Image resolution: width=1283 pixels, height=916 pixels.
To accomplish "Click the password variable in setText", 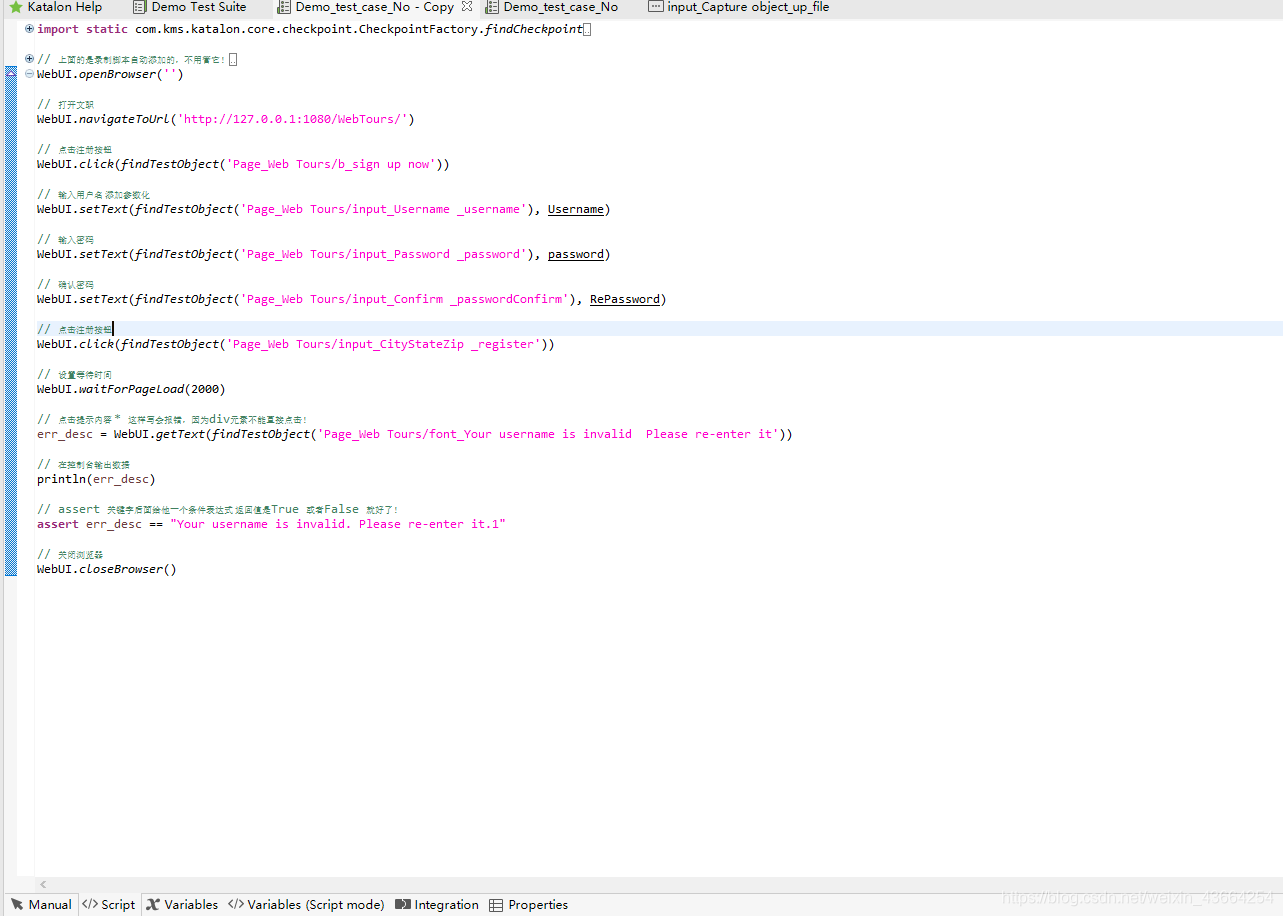I will pyautogui.click(x=576, y=254).
